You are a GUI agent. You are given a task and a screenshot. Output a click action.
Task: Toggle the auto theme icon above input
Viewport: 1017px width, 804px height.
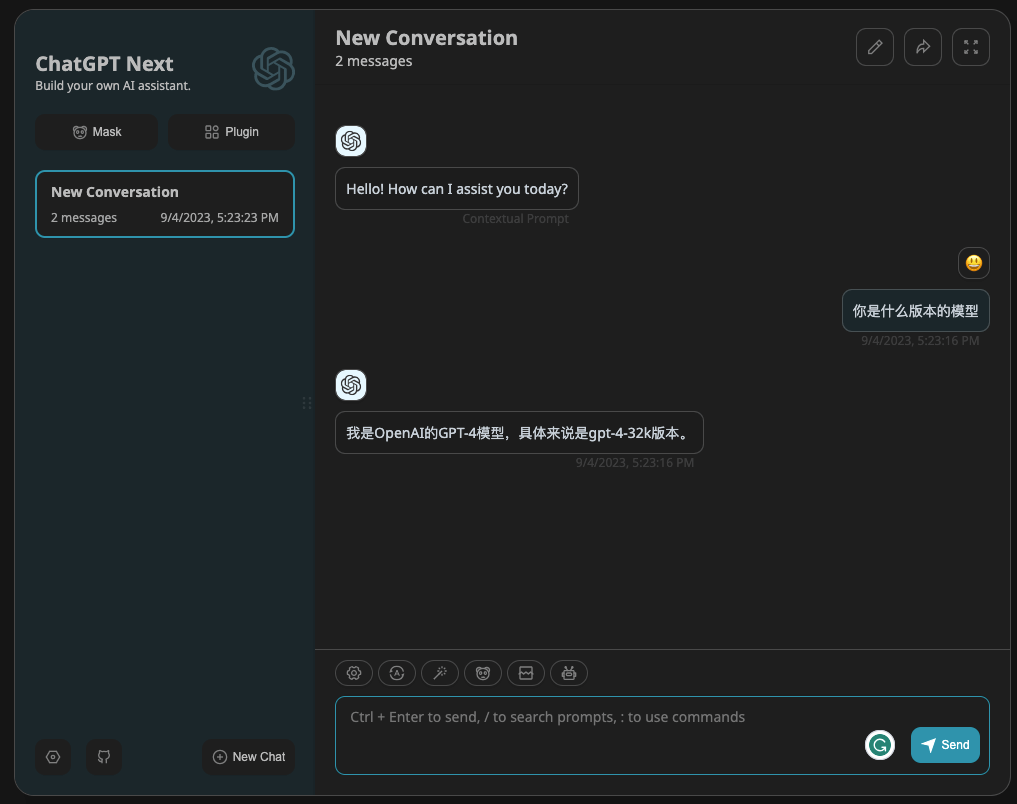click(397, 673)
